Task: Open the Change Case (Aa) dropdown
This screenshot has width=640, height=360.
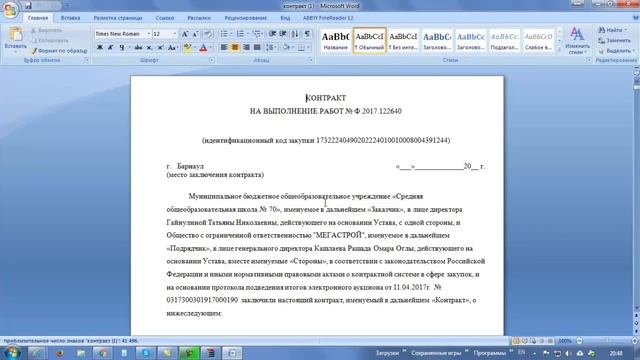Action: click(172, 48)
